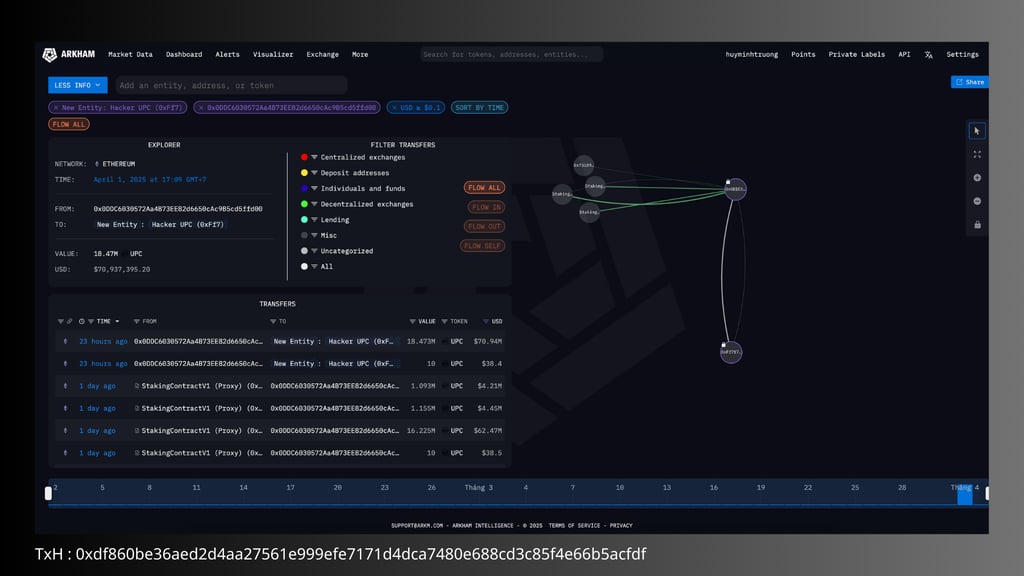Open the More menu

point(360,55)
